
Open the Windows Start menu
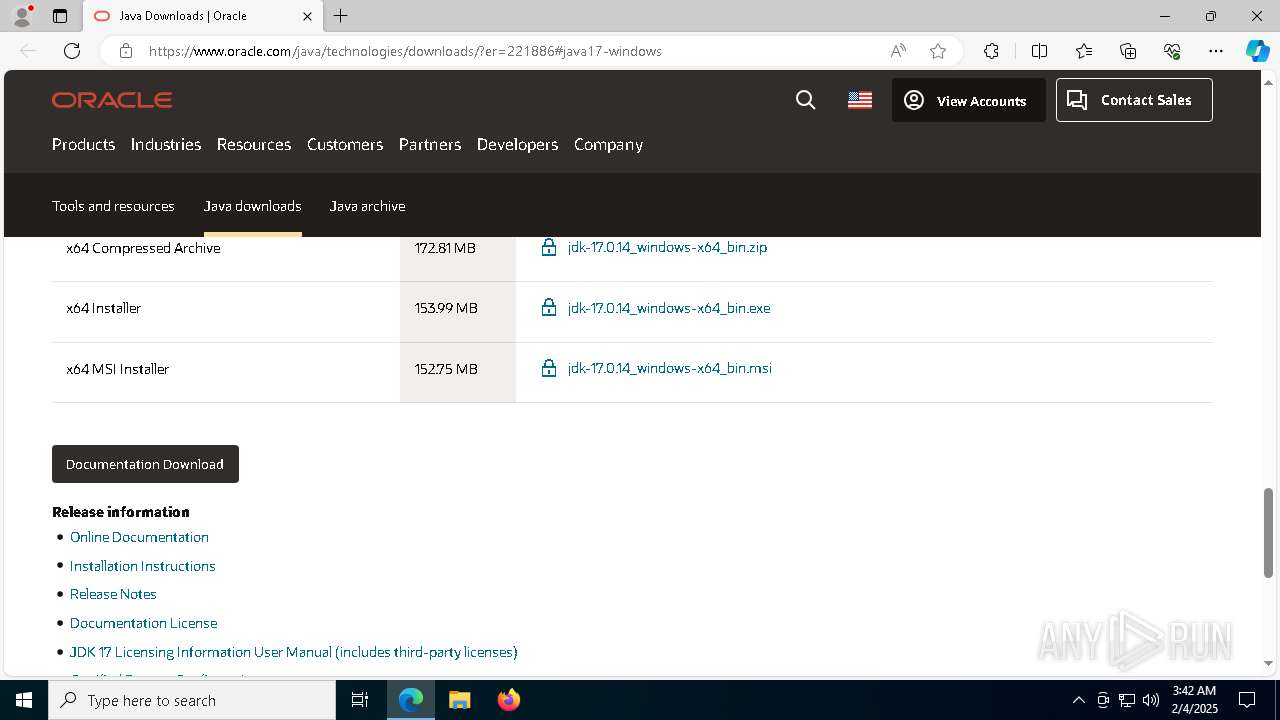click(24, 700)
